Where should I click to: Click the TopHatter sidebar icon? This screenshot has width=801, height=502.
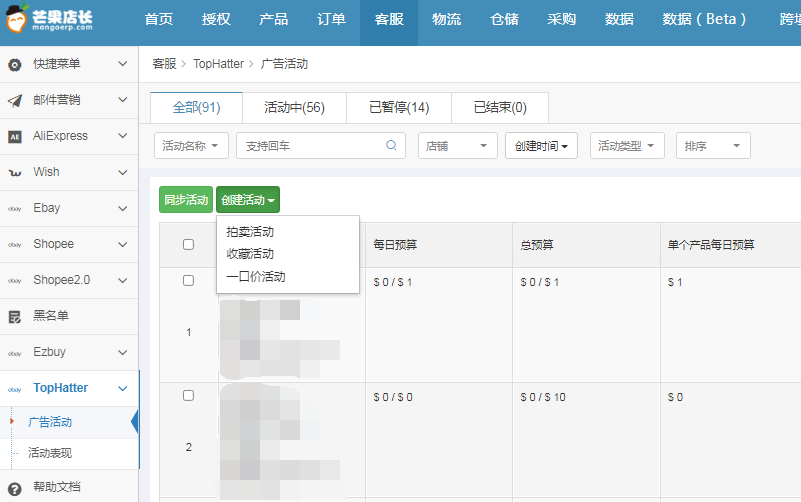pos(15,390)
